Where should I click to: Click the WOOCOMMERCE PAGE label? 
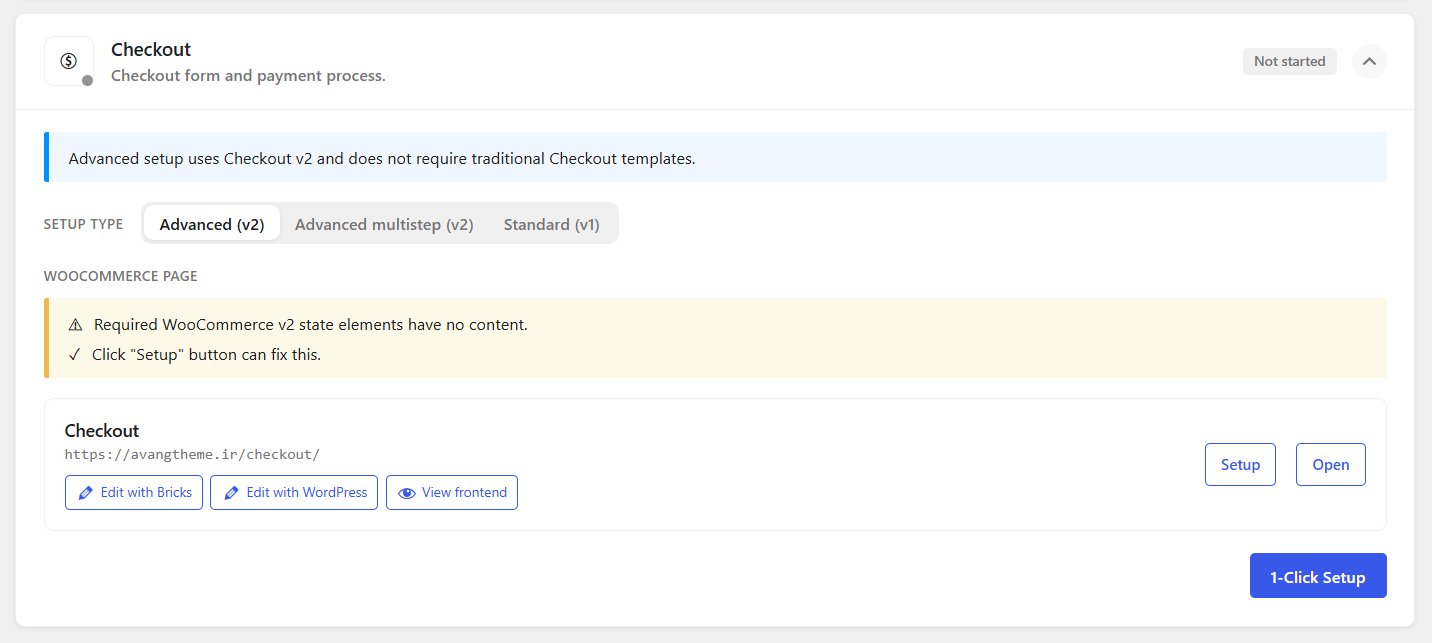coord(120,276)
